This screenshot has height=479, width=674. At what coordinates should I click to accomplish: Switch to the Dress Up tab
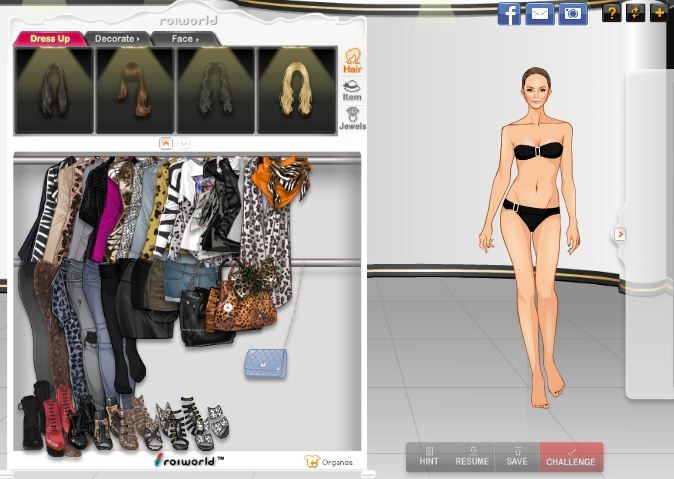[49, 39]
